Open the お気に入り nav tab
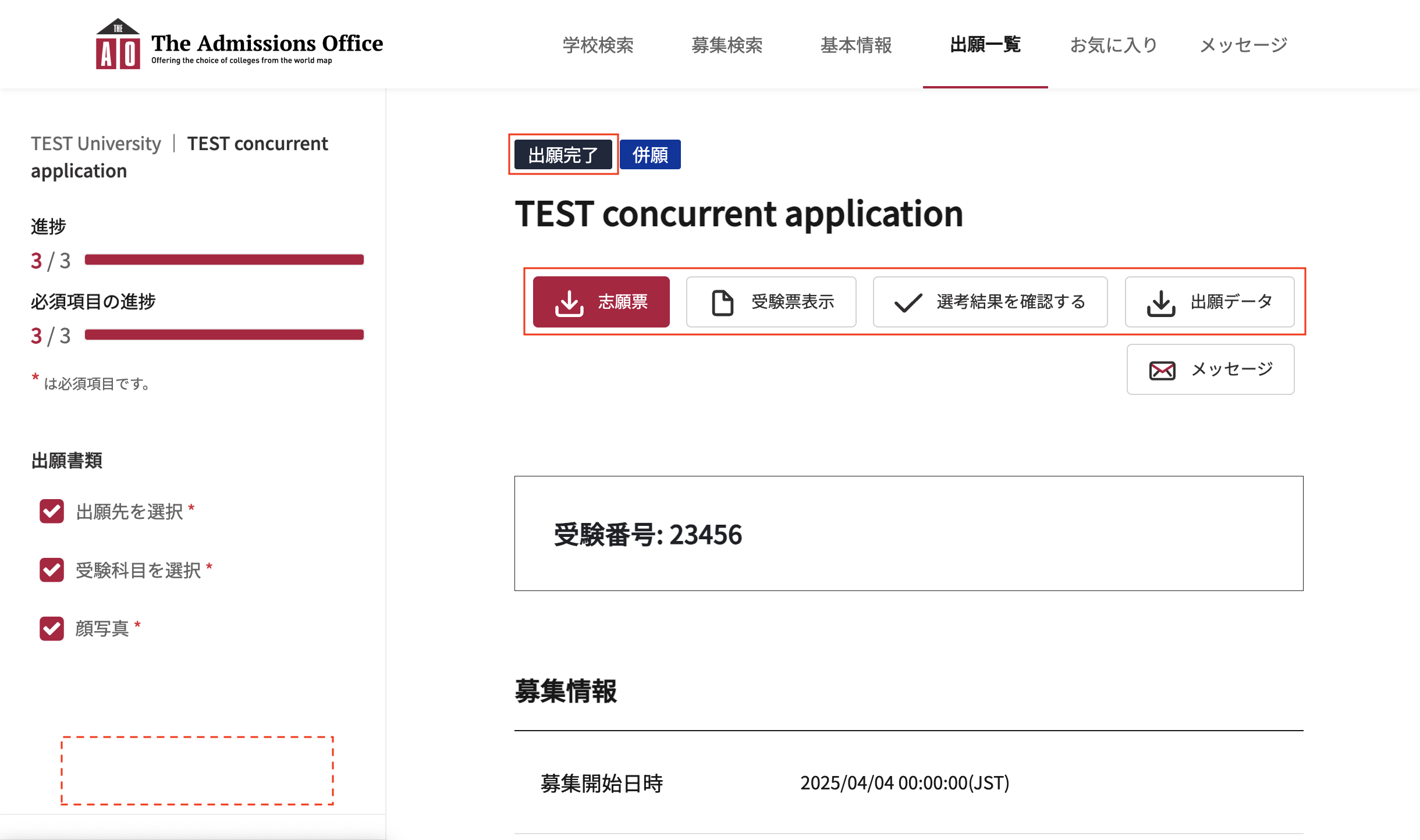This screenshot has width=1420, height=840. point(1114,45)
